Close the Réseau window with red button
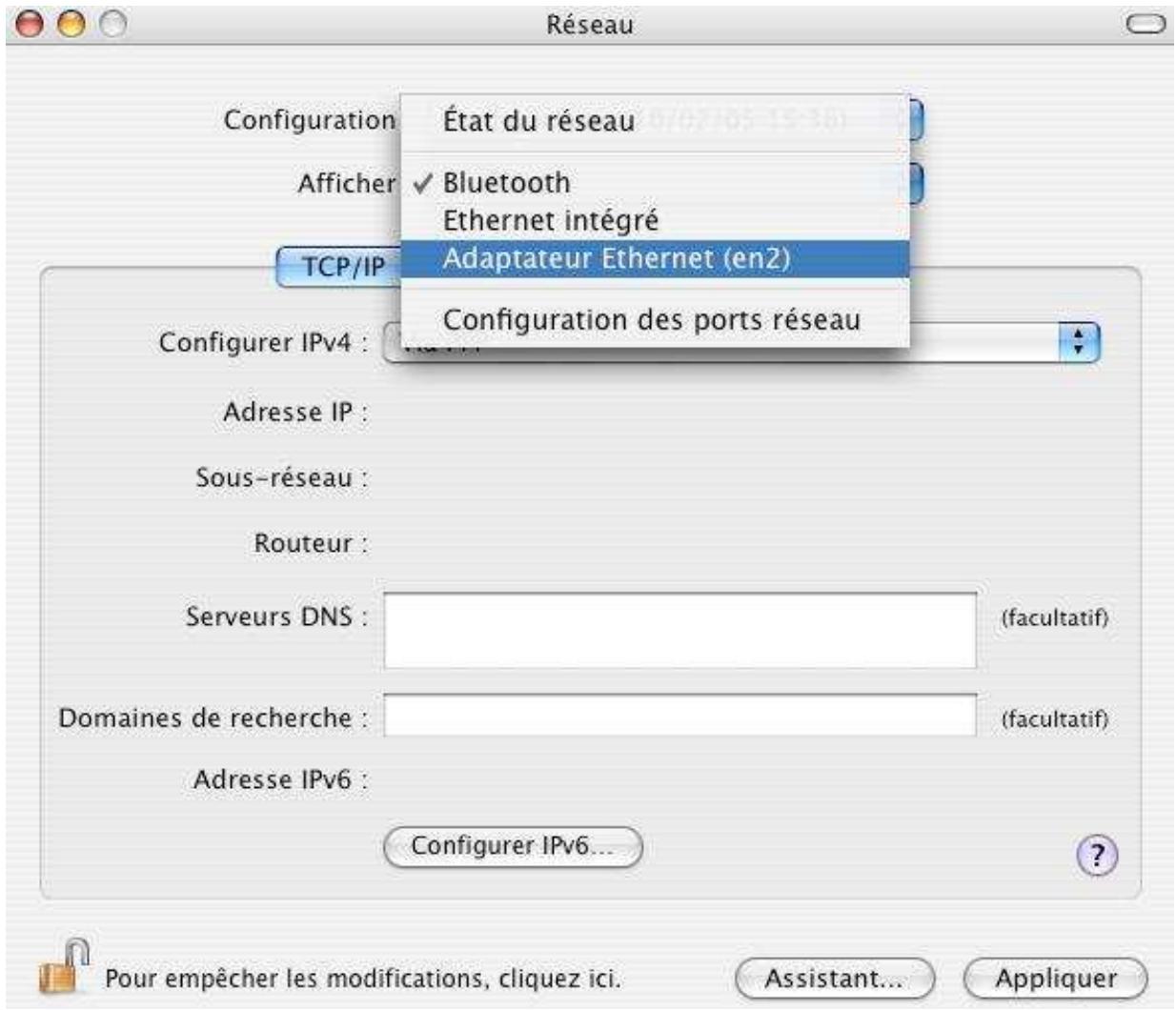The width and height of the screenshot is (1176, 1010). point(30,24)
